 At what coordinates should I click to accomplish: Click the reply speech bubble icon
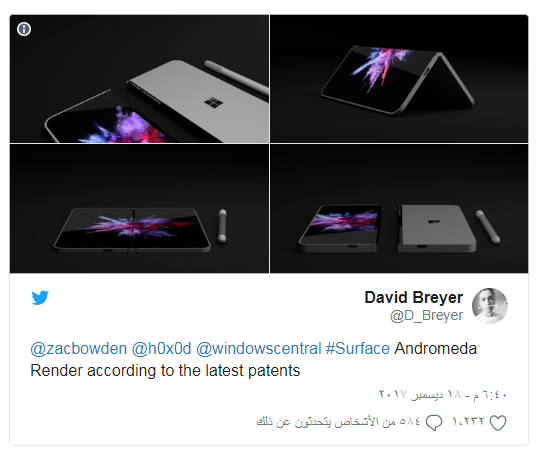click(x=434, y=423)
